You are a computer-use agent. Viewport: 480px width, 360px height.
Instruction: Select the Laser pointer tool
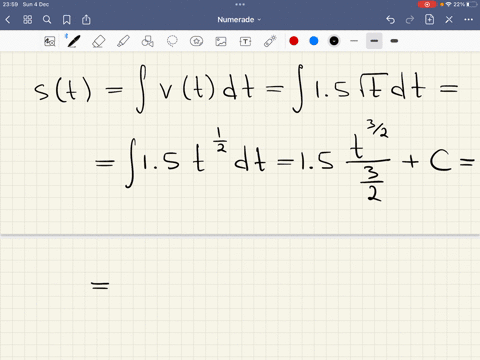pyautogui.click(x=270, y=41)
